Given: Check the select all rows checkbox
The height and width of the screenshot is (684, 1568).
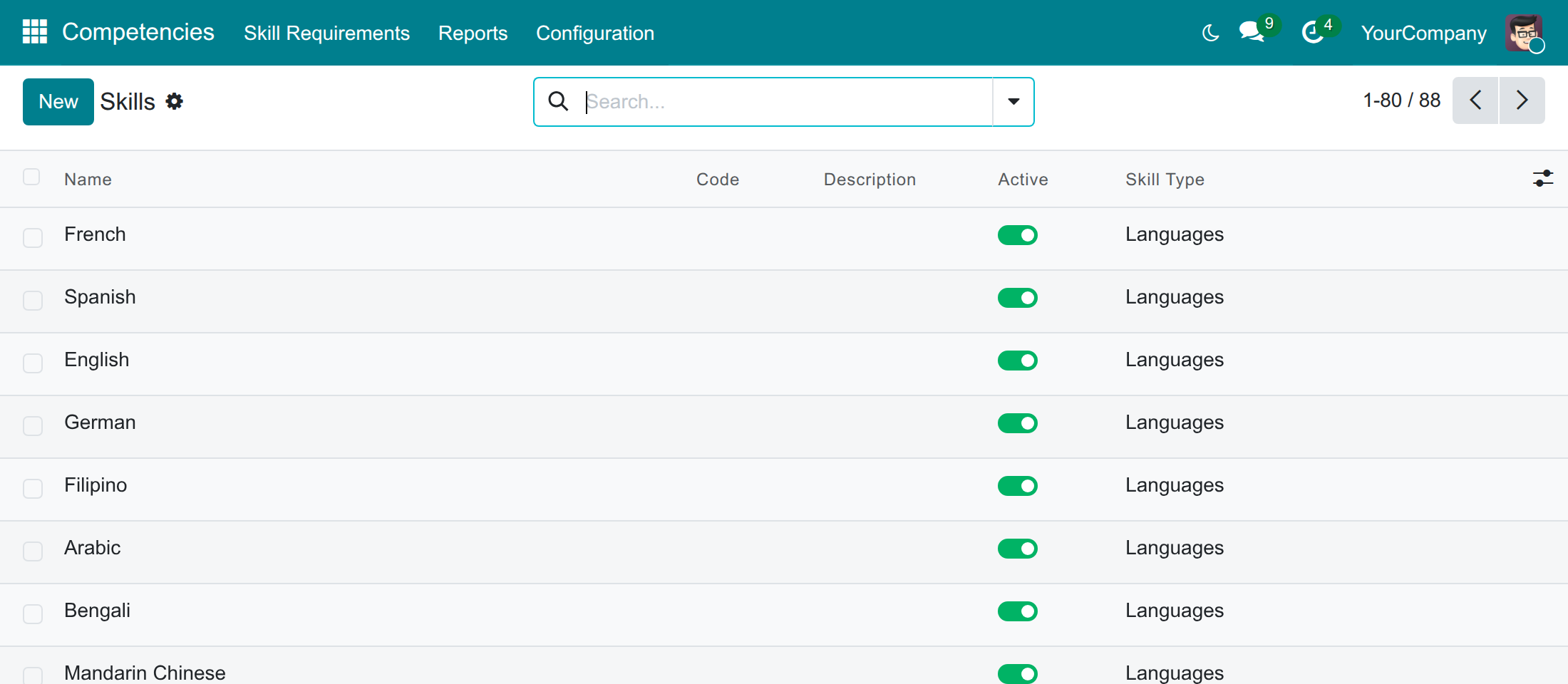Looking at the screenshot, I should click(31, 177).
